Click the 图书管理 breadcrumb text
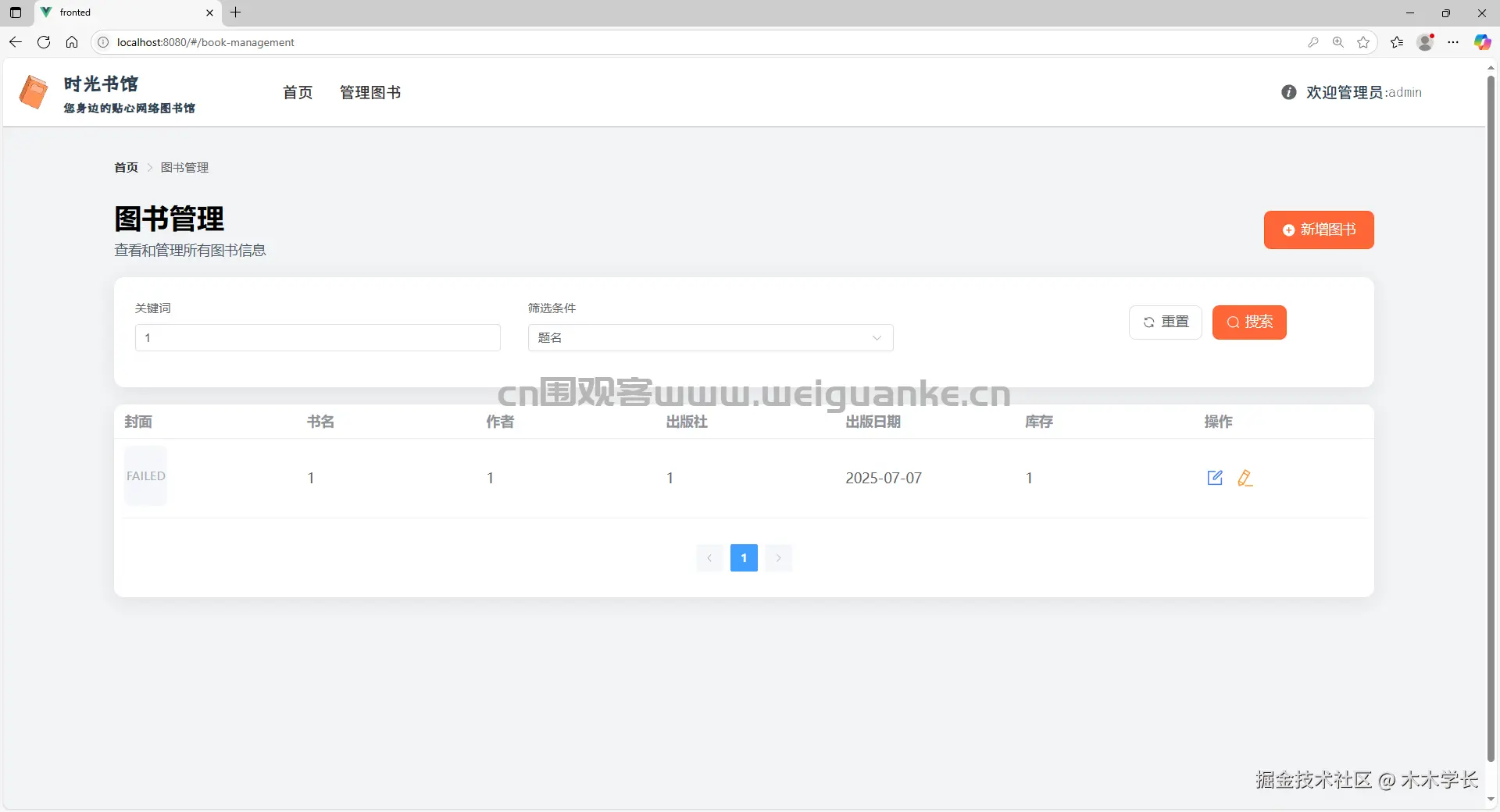The image size is (1500, 812). tap(184, 167)
